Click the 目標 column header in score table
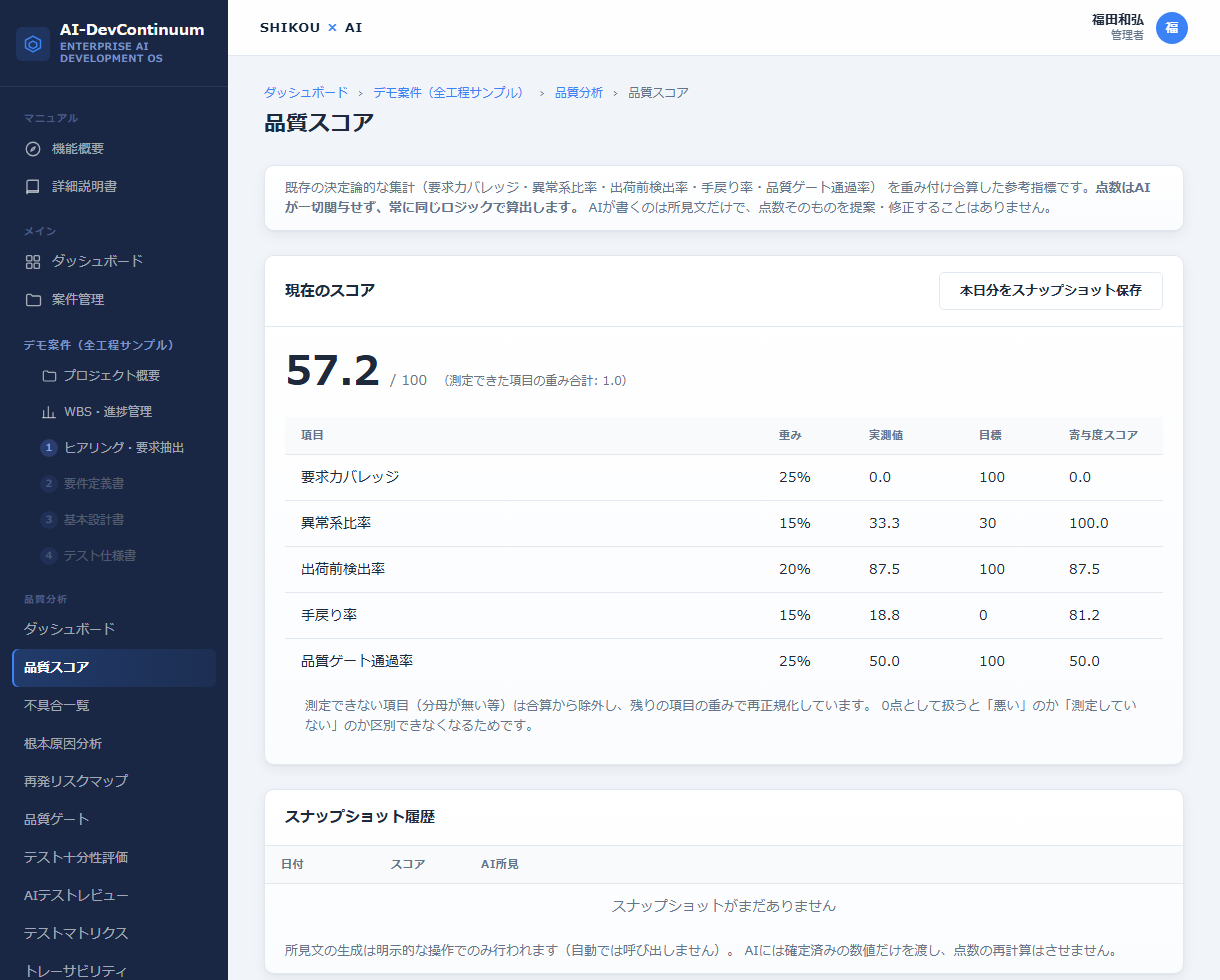1220x980 pixels. (x=990, y=435)
